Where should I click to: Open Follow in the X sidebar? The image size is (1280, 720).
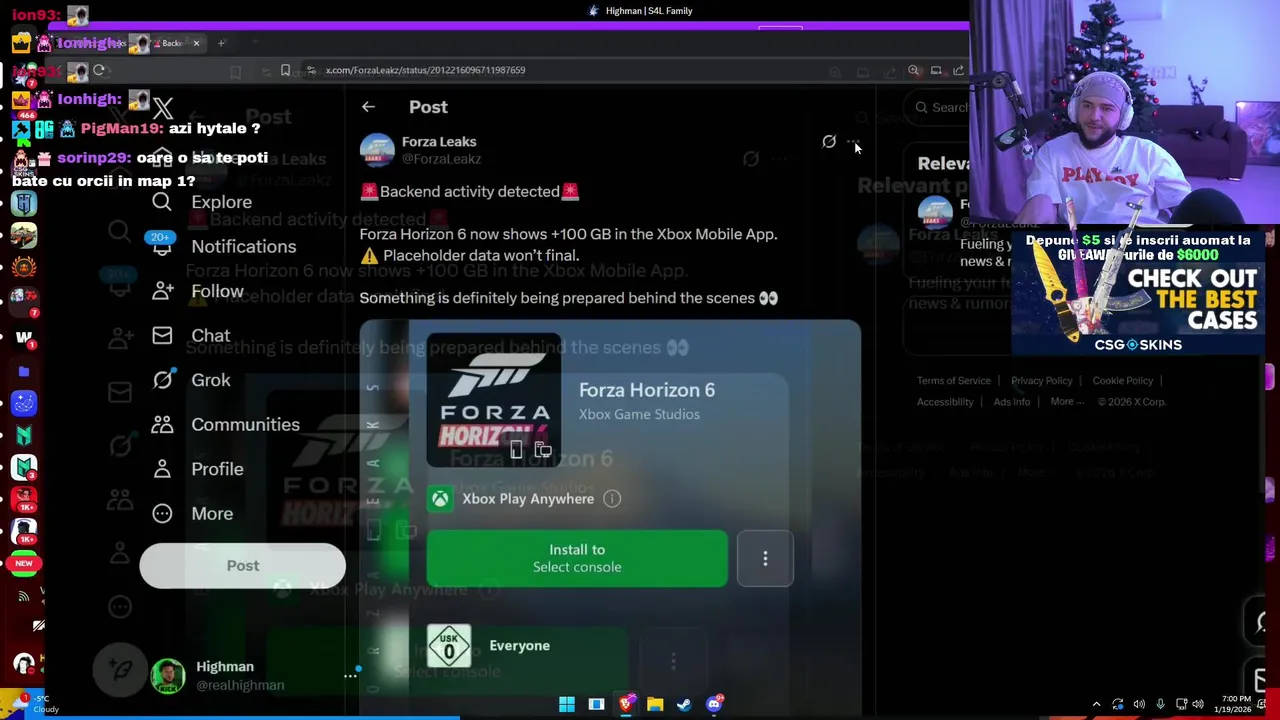pyautogui.click(x=217, y=291)
